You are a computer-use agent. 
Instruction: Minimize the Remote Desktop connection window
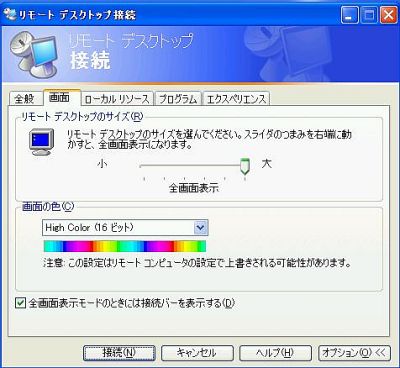click(x=350, y=15)
